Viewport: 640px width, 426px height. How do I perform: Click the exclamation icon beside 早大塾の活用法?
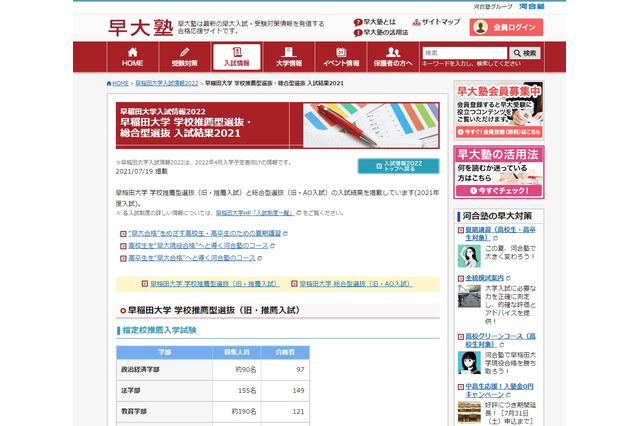[358, 33]
